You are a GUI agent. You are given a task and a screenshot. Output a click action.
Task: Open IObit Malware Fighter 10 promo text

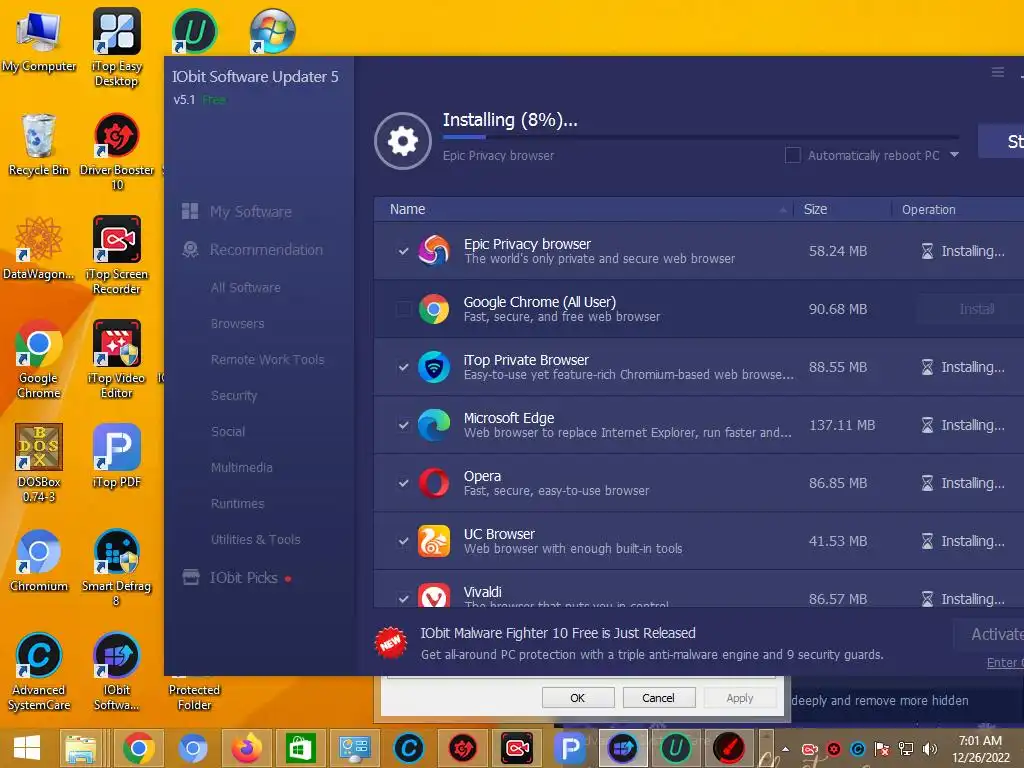point(558,633)
